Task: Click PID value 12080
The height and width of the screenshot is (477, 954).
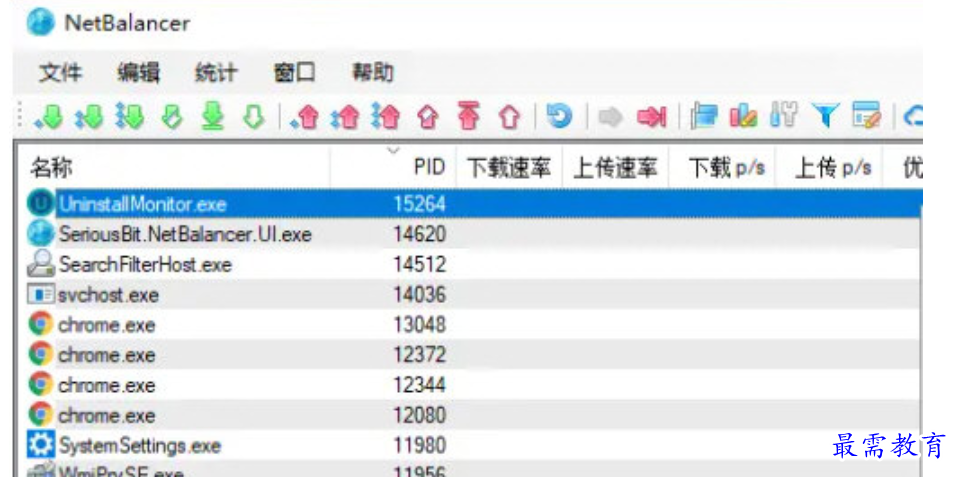Action: point(420,416)
